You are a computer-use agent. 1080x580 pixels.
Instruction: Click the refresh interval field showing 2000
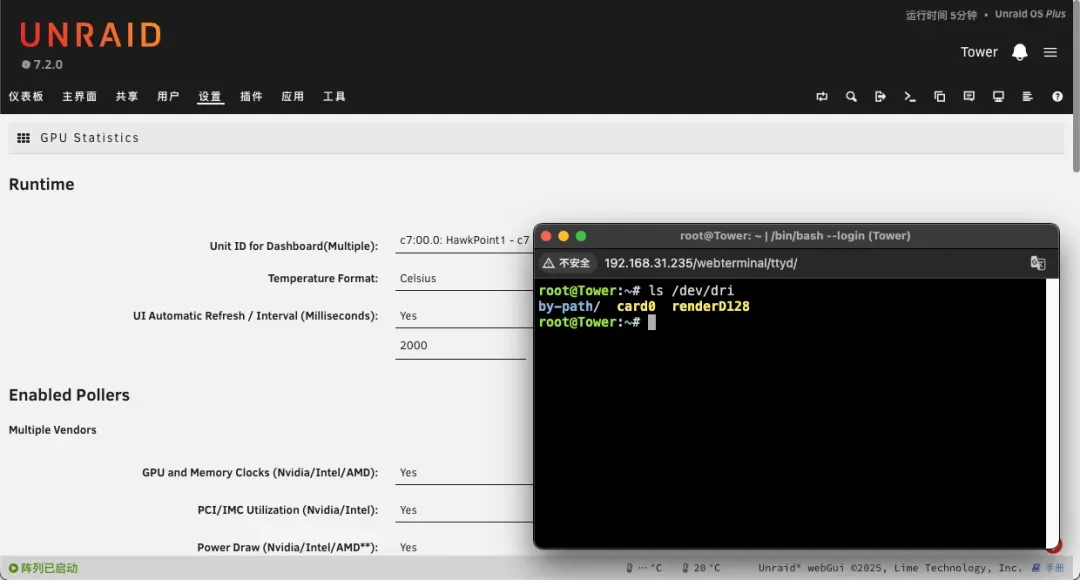coord(460,346)
